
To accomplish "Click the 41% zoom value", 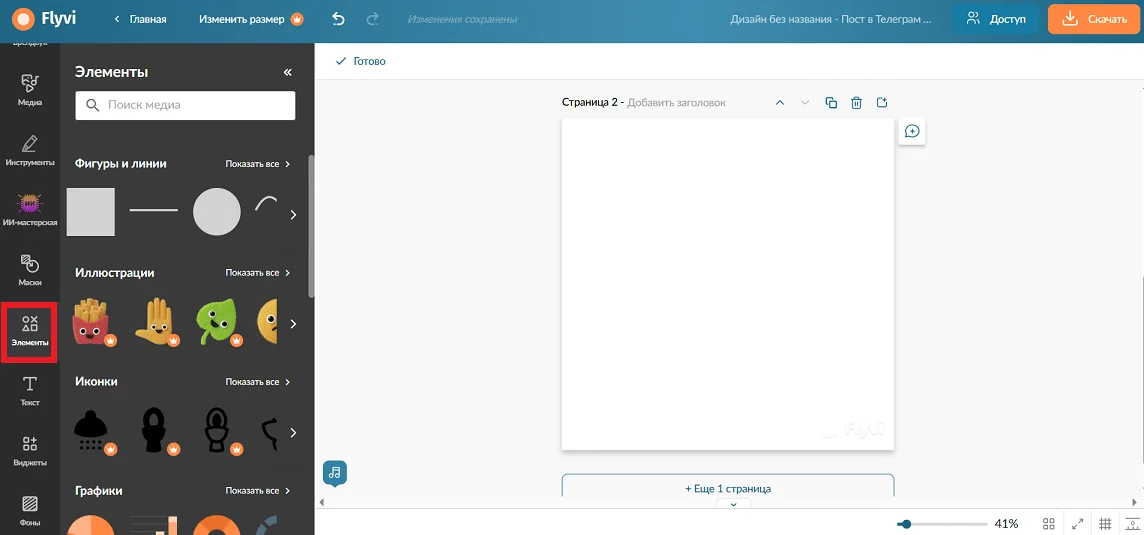I will (1006, 523).
